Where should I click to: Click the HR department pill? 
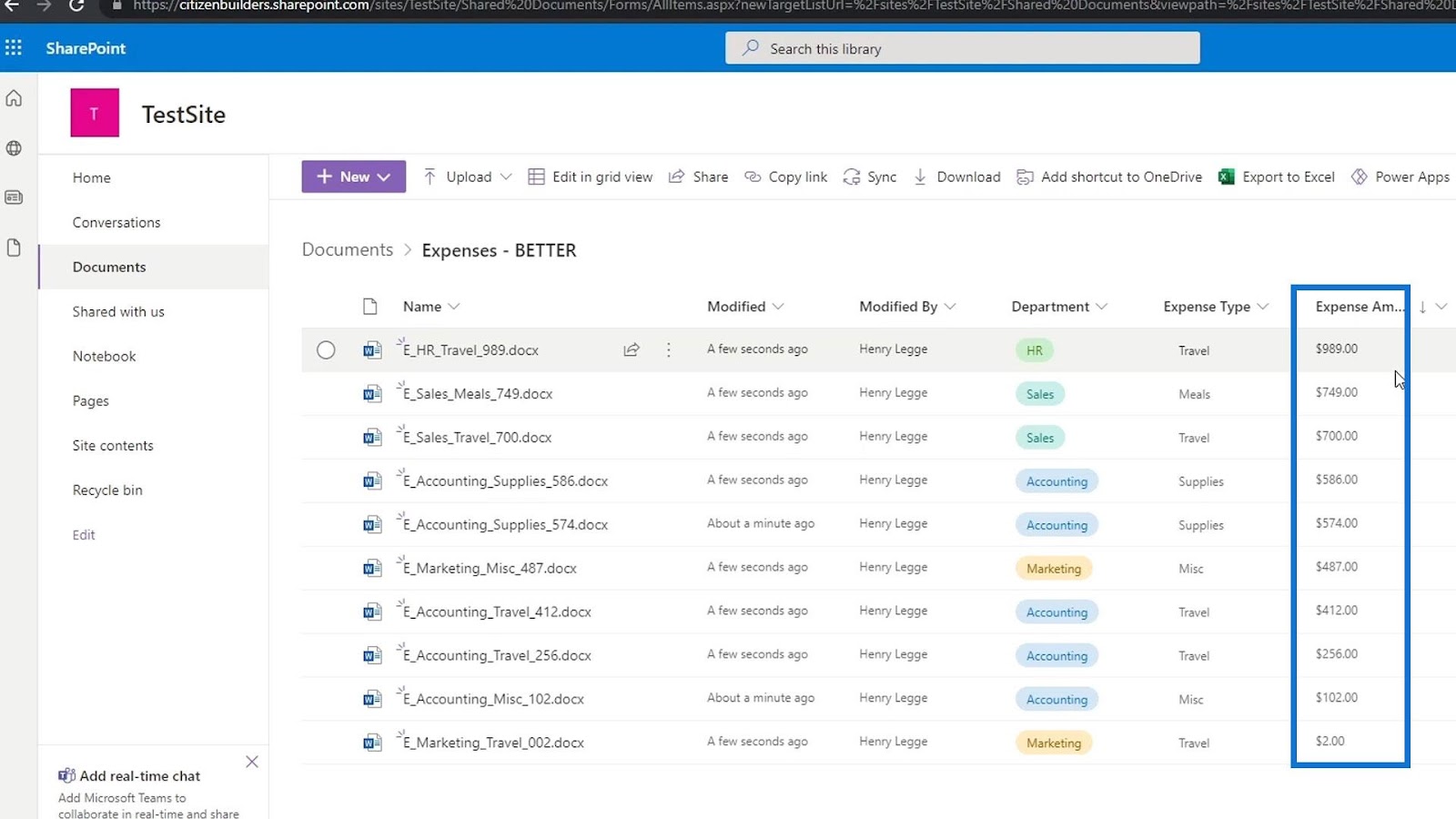pos(1035,350)
